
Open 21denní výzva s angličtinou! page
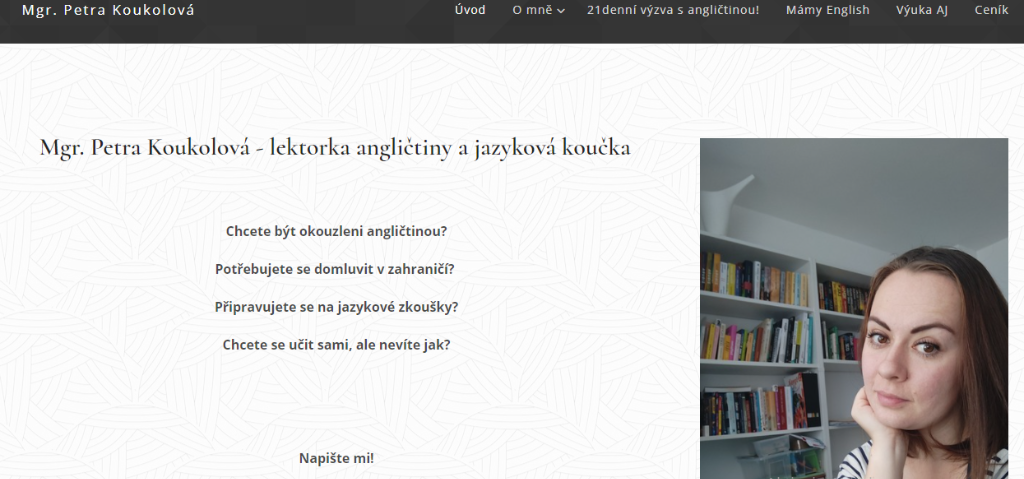pyautogui.click(x=673, y=10)
